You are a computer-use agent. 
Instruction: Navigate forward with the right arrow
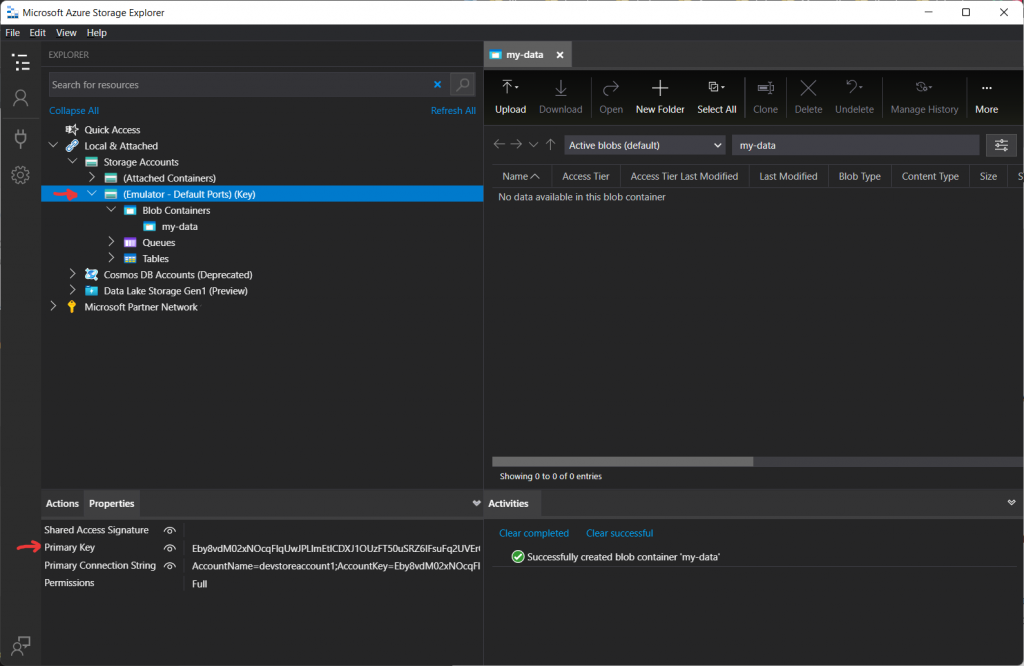pos(516,144)
